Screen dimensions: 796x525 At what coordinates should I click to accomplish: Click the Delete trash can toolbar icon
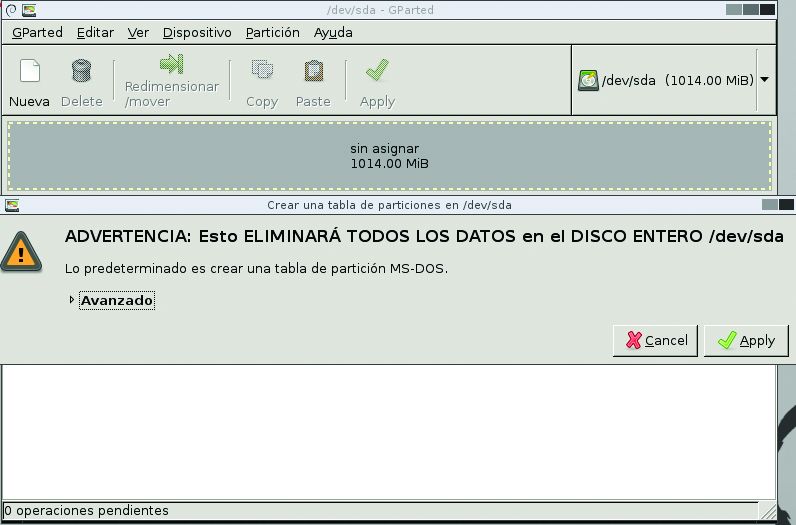[x=81, y=71]
